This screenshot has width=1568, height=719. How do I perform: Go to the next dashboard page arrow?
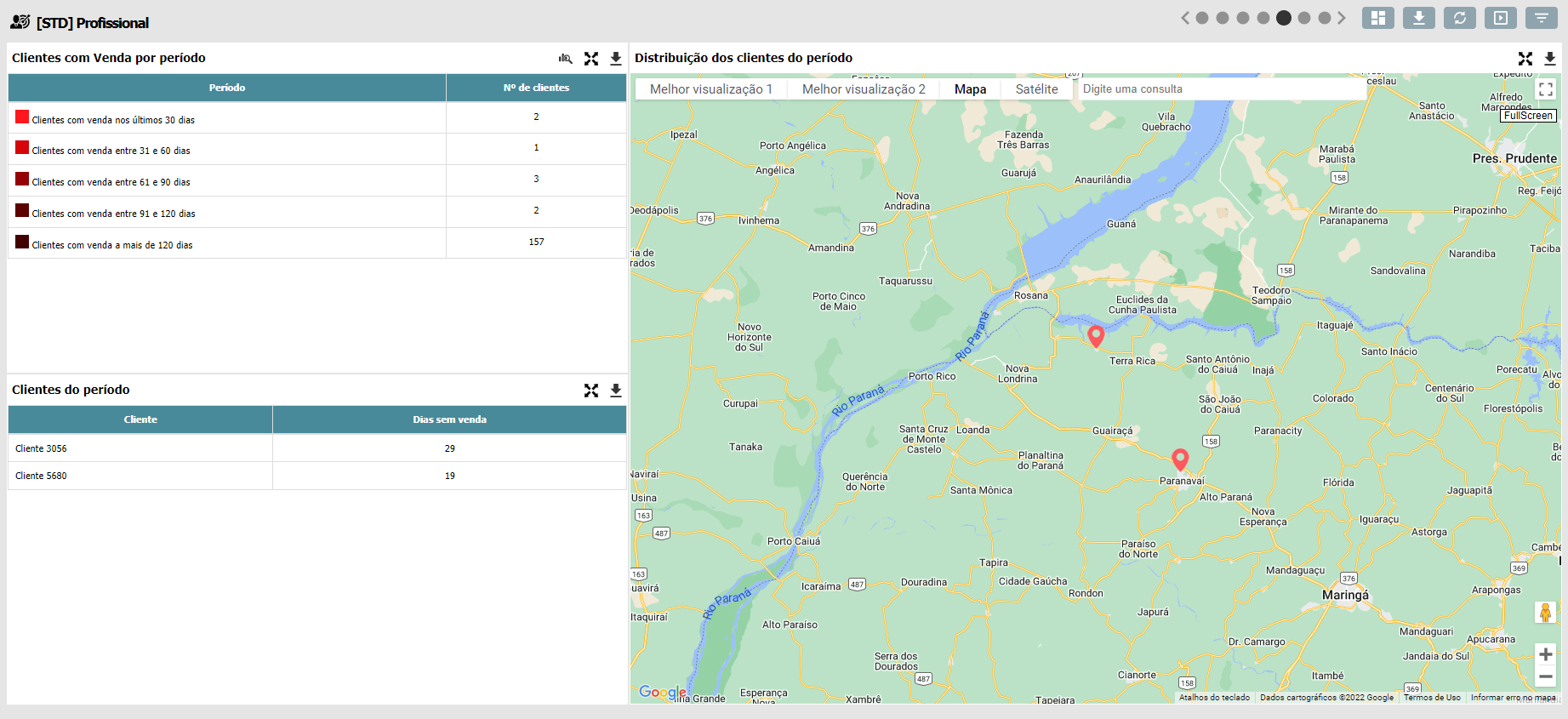1342,18
